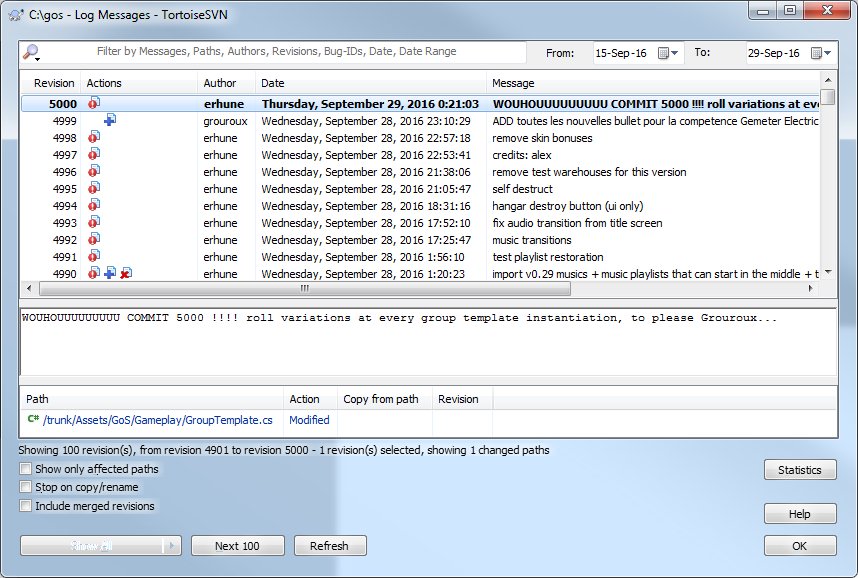
Task: Click modified action icon for revision 4990
Action: (x=94, y=273)
